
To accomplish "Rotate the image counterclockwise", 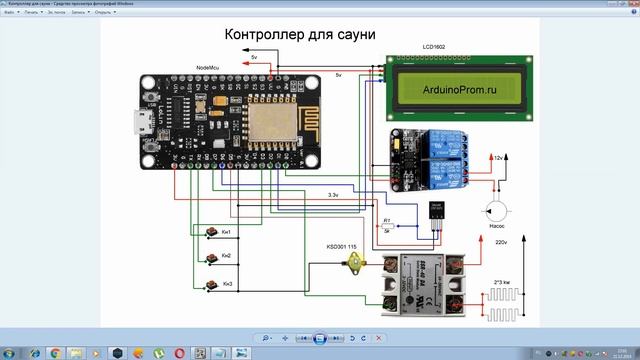I will 352,338.
